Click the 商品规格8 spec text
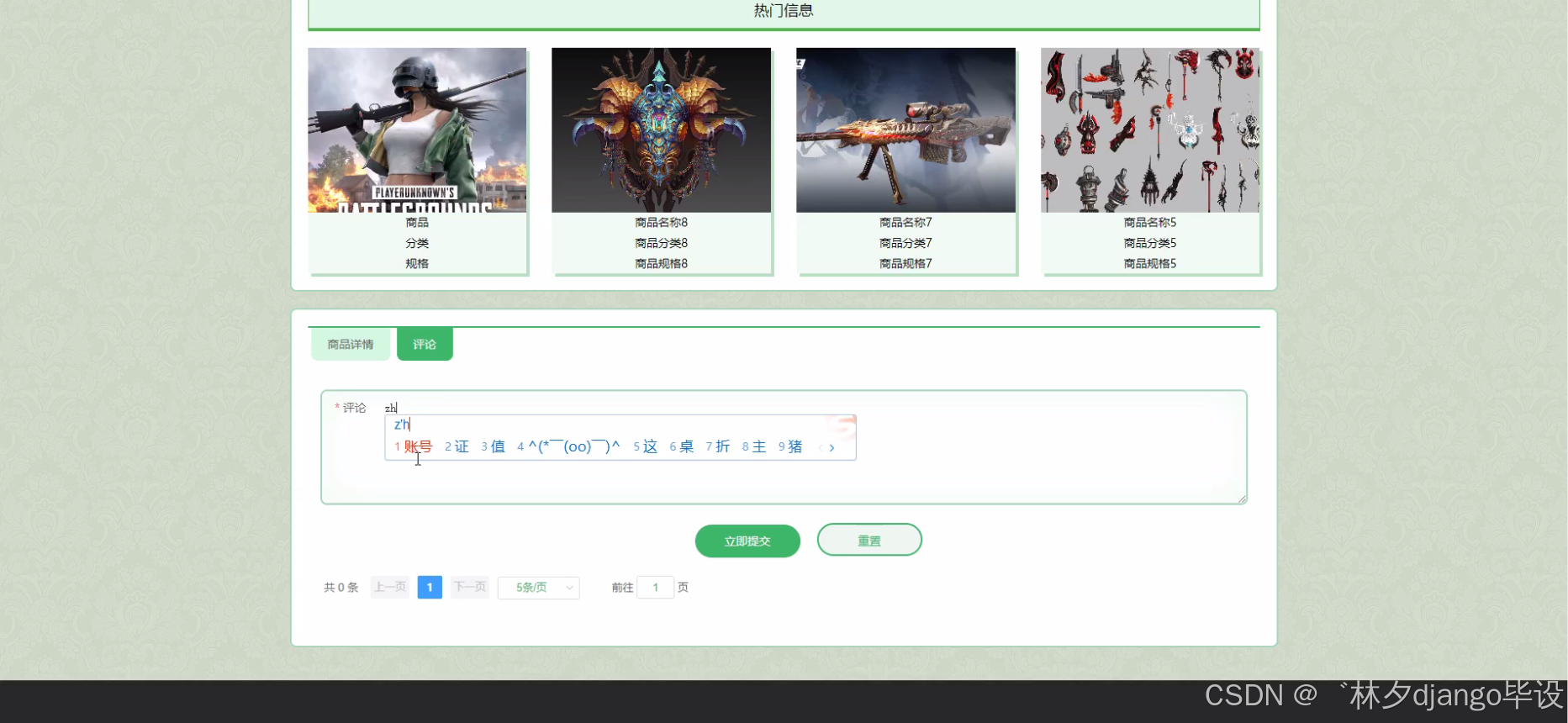The width and height of the screenshot is (1568, 723). pos(662,263)
